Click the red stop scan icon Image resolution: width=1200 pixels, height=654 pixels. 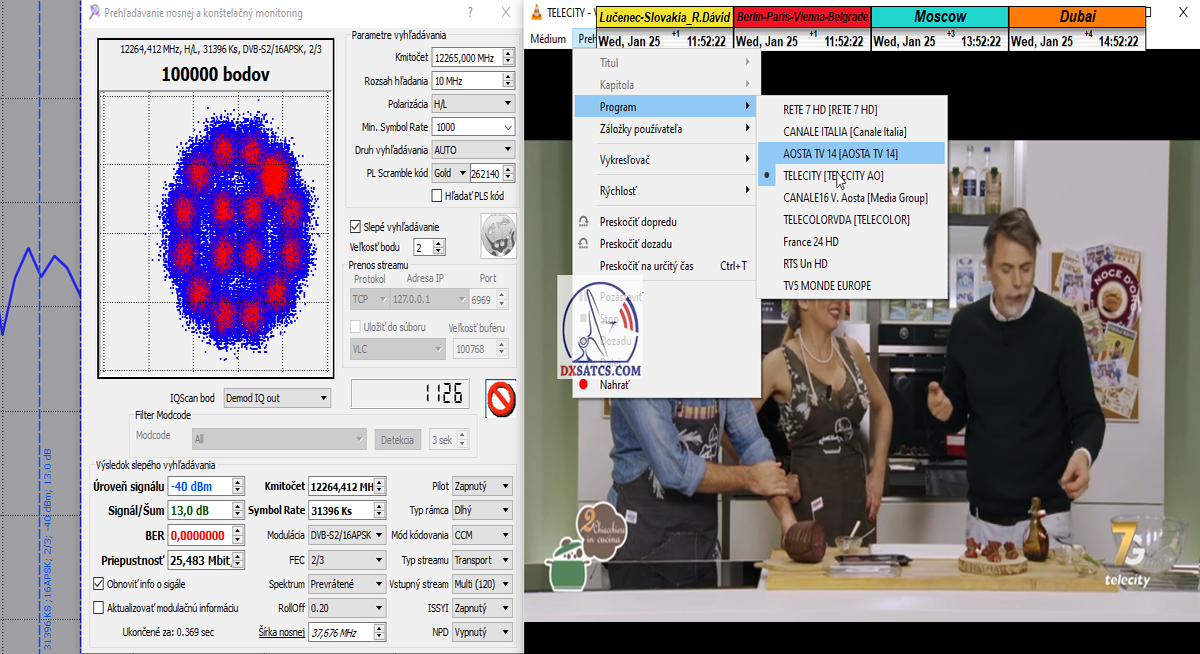500,398
